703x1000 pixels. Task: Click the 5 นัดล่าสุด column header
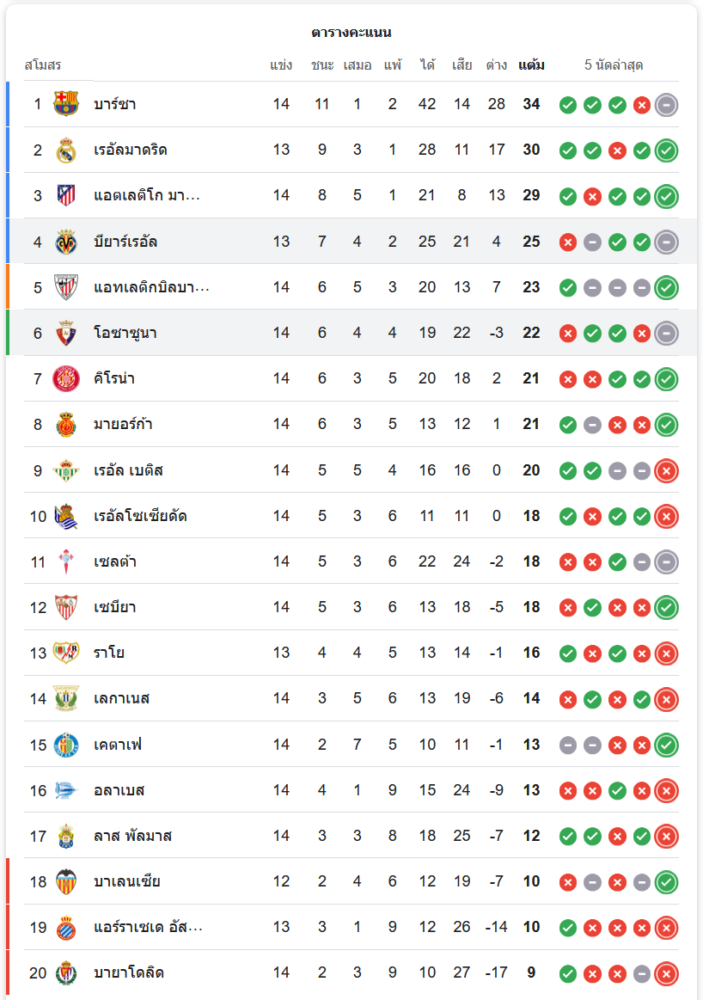click(613, 65)
